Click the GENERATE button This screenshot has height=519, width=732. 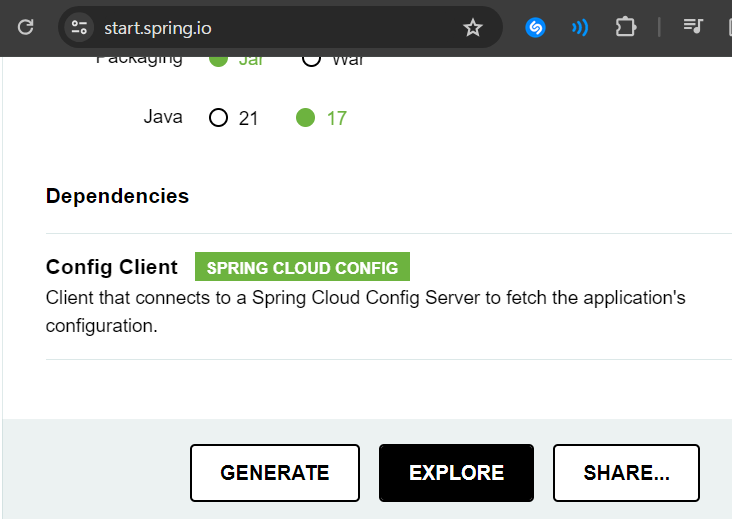[x=274, y=473]
